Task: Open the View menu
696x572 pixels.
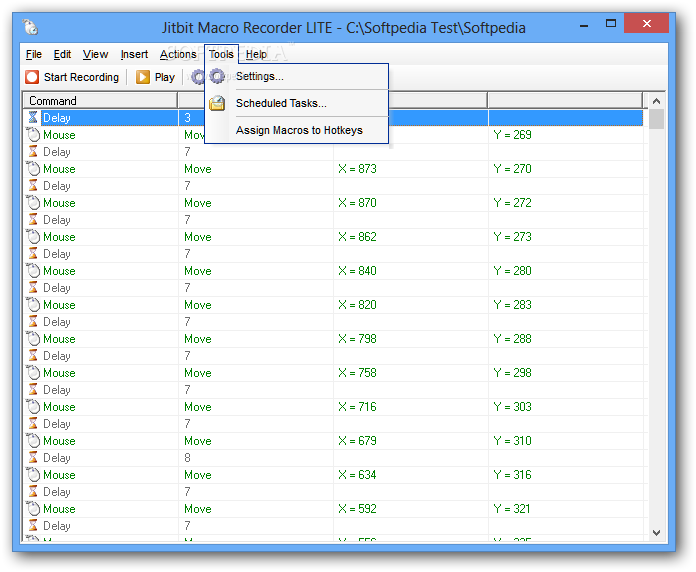Action: tap(95, 54)
